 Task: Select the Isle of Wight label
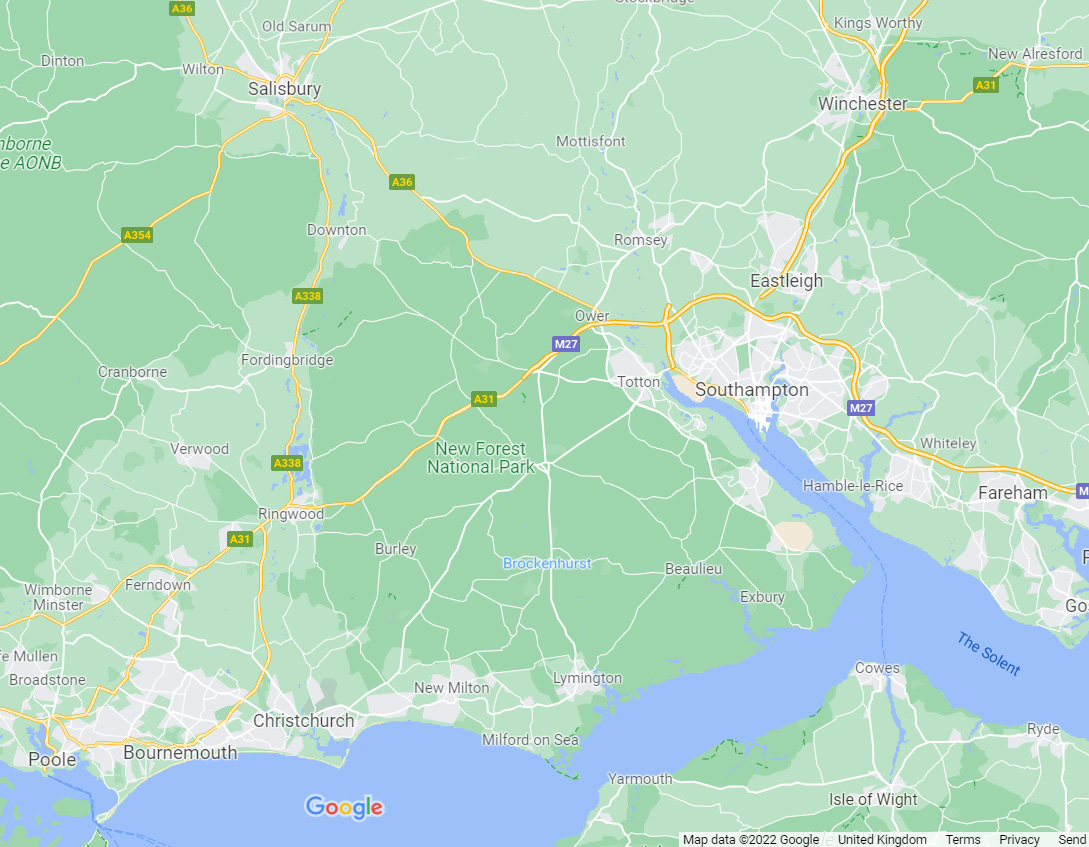click(873, 799)
